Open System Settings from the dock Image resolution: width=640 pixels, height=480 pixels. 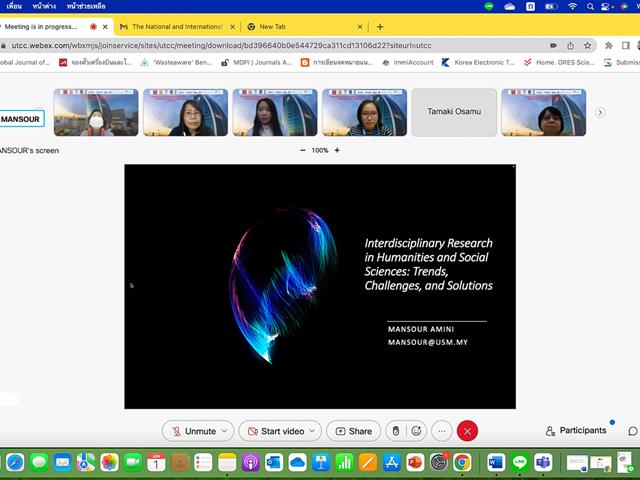[x=439, y=462]
